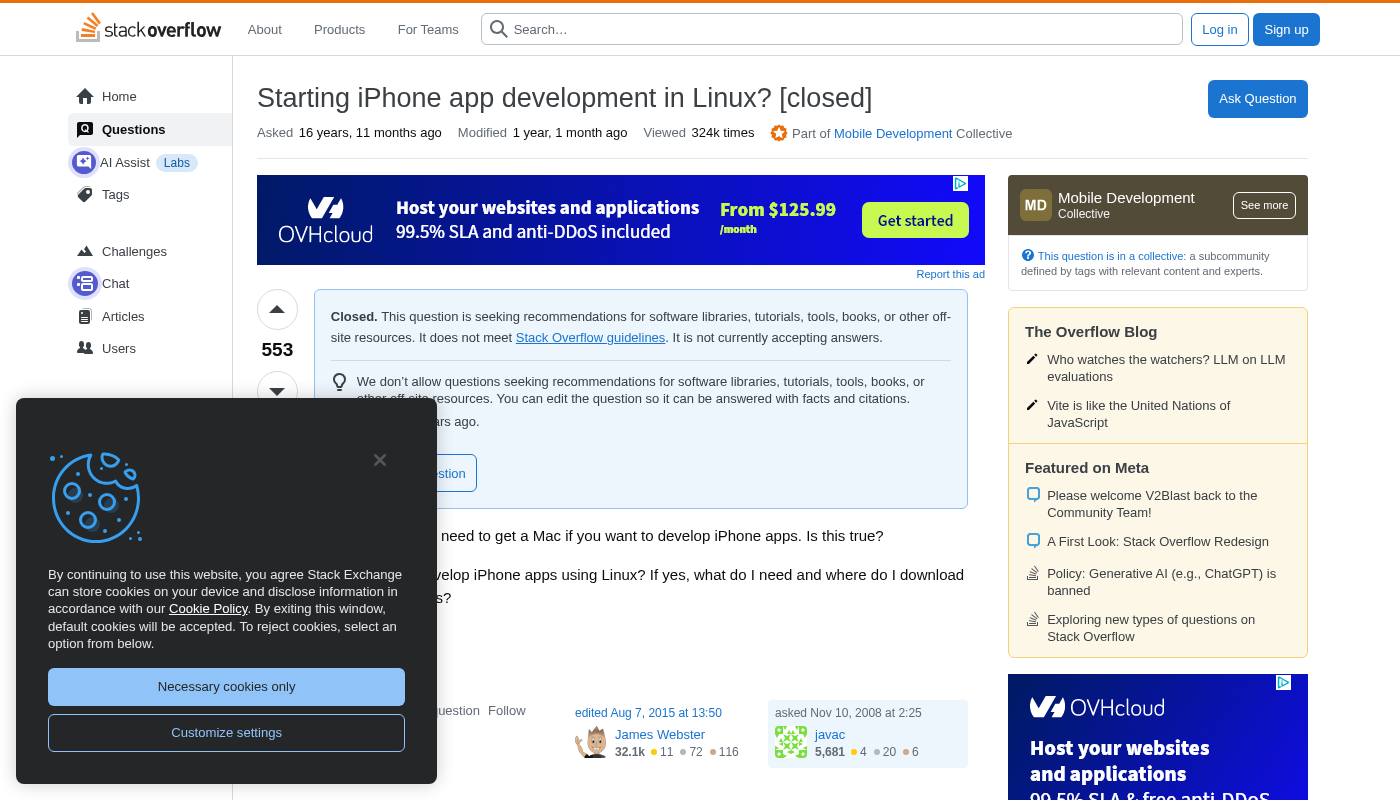Image resolution: width=1400 pixels, height=800 pixels.
Task: Click the Stack Overflow logo
Action: pos(148,29)
